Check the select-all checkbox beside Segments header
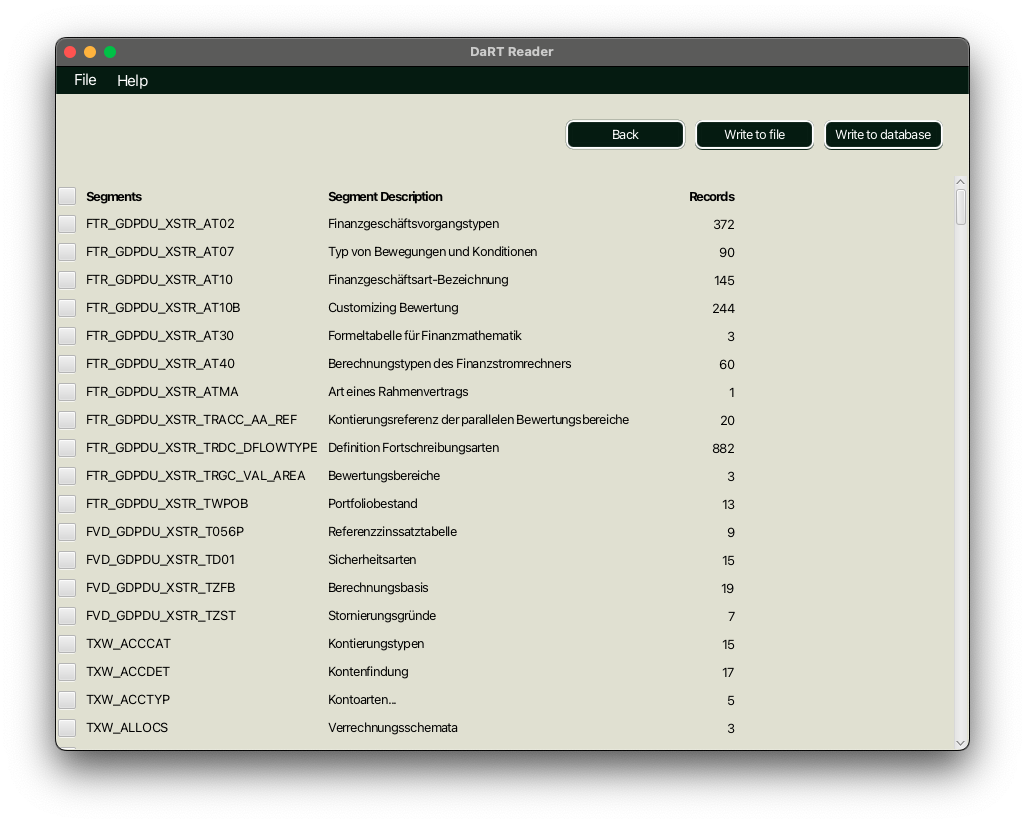The image size is (1025, 824). click(x=67, y=196)
